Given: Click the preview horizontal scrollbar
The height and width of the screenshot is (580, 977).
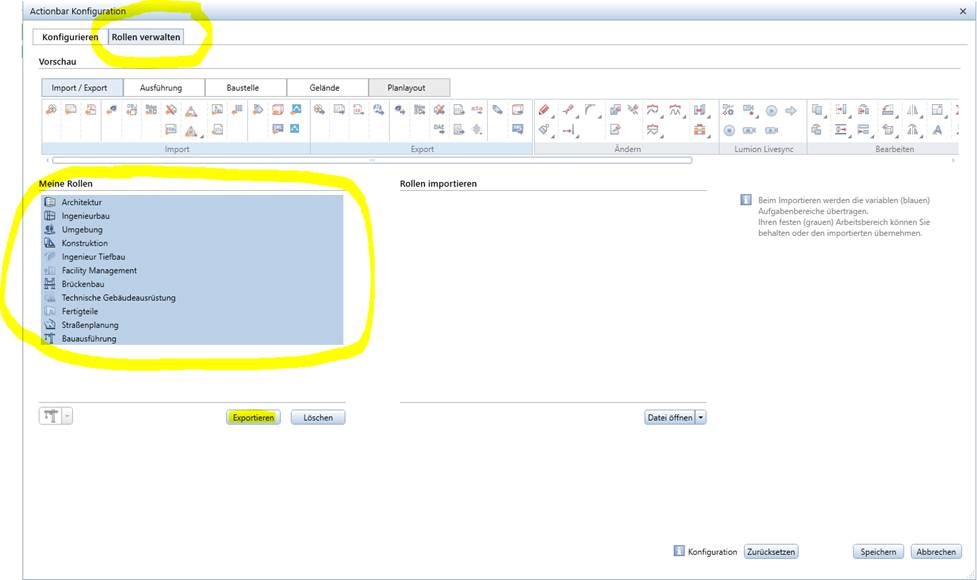Looking at the screenshot, I should (371, 159).
